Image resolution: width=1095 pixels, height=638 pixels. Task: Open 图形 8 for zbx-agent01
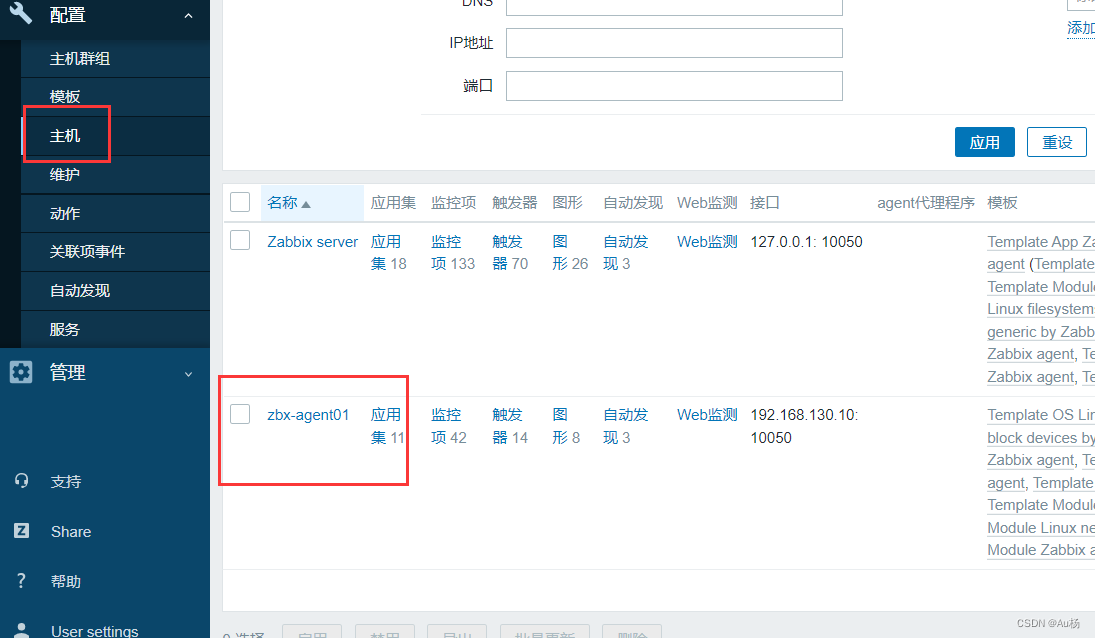pos(566,426)
